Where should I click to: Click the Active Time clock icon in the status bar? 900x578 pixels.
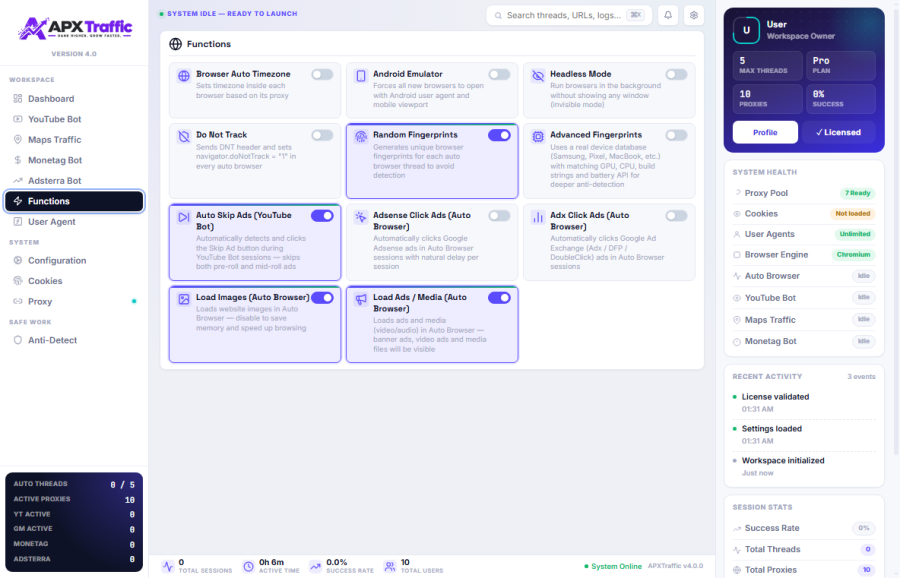(249, 567)
